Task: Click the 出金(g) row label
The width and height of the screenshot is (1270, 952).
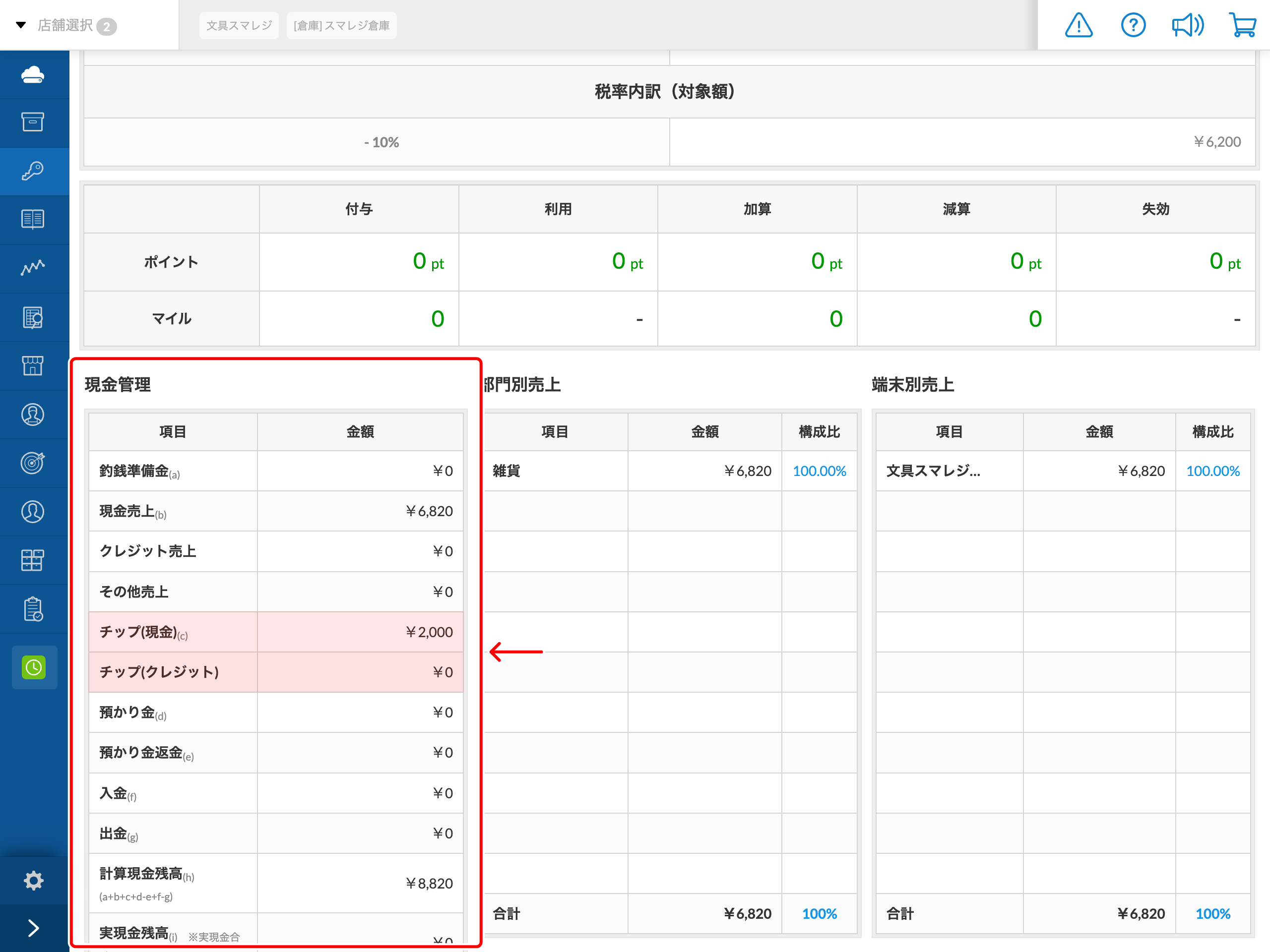Action: 119,834
